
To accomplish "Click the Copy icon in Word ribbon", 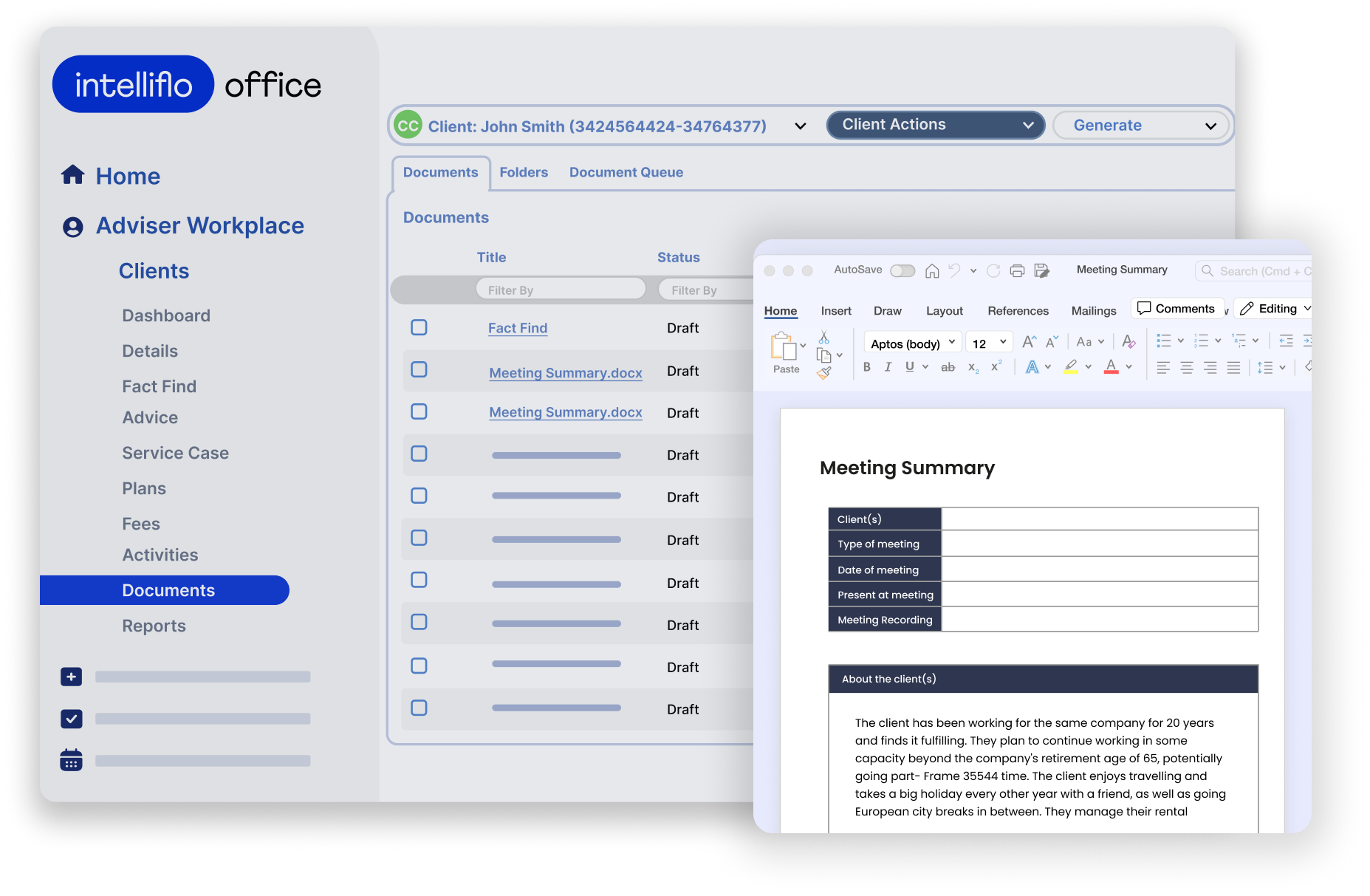I will coord(823,355).
